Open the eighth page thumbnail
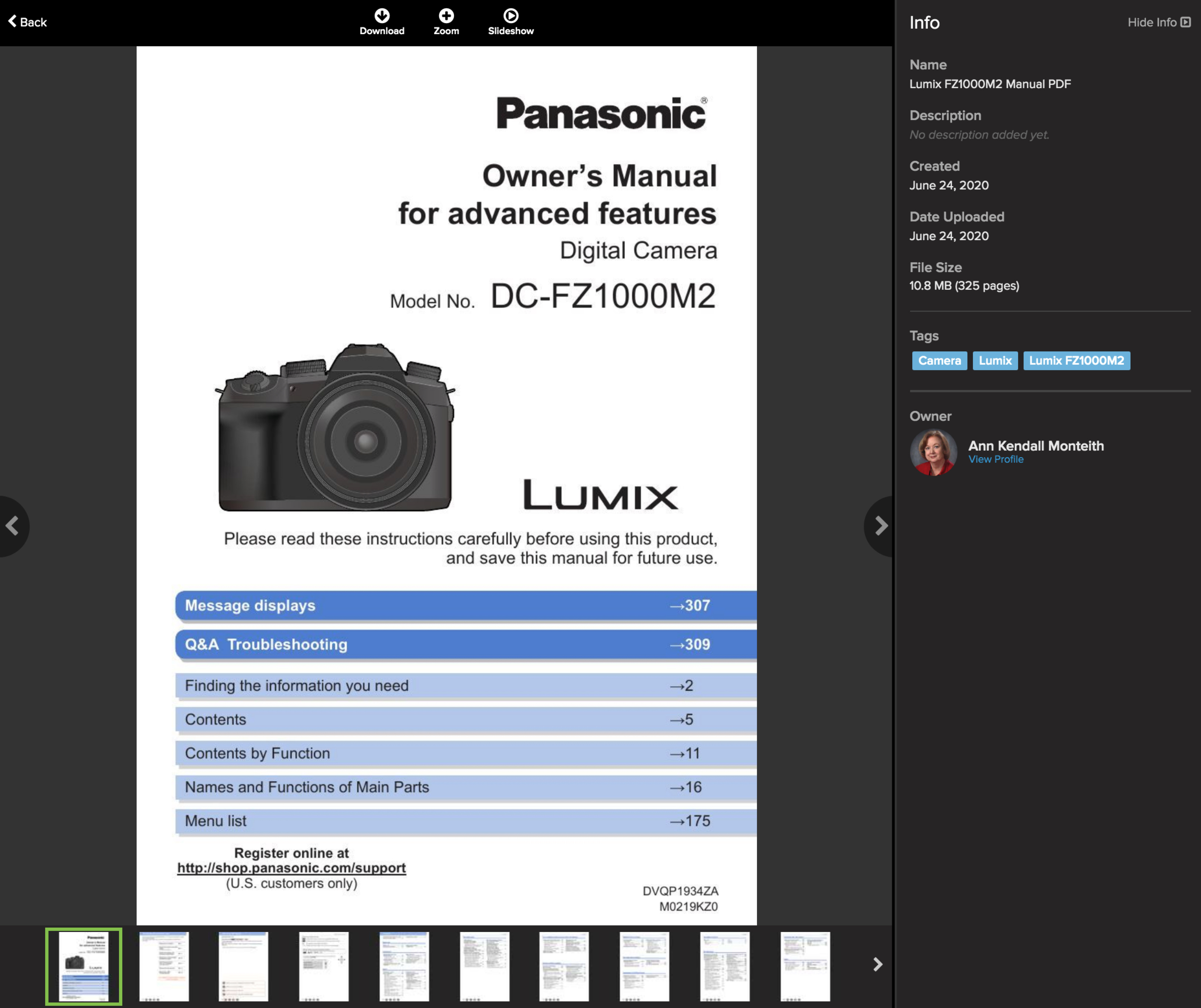Viewport: 1201px width, 1008px height. [x=645, y=966]
